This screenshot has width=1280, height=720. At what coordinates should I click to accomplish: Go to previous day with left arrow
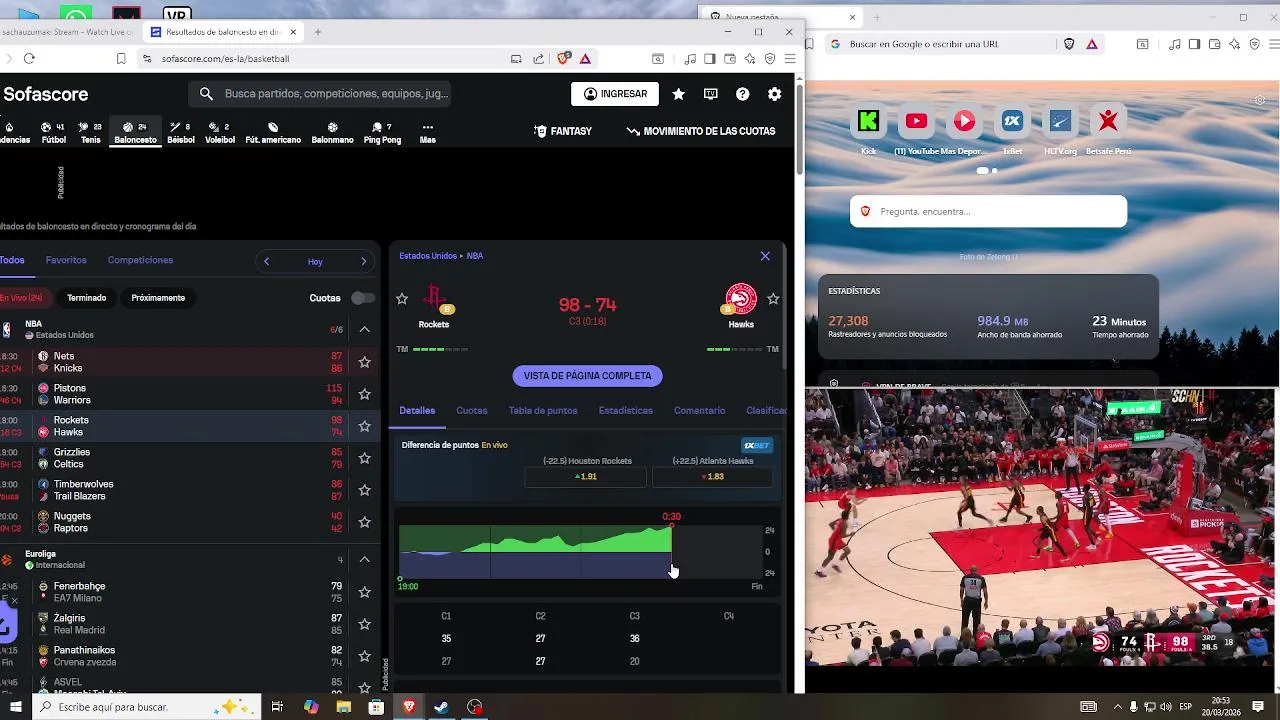tap(266, 261)
